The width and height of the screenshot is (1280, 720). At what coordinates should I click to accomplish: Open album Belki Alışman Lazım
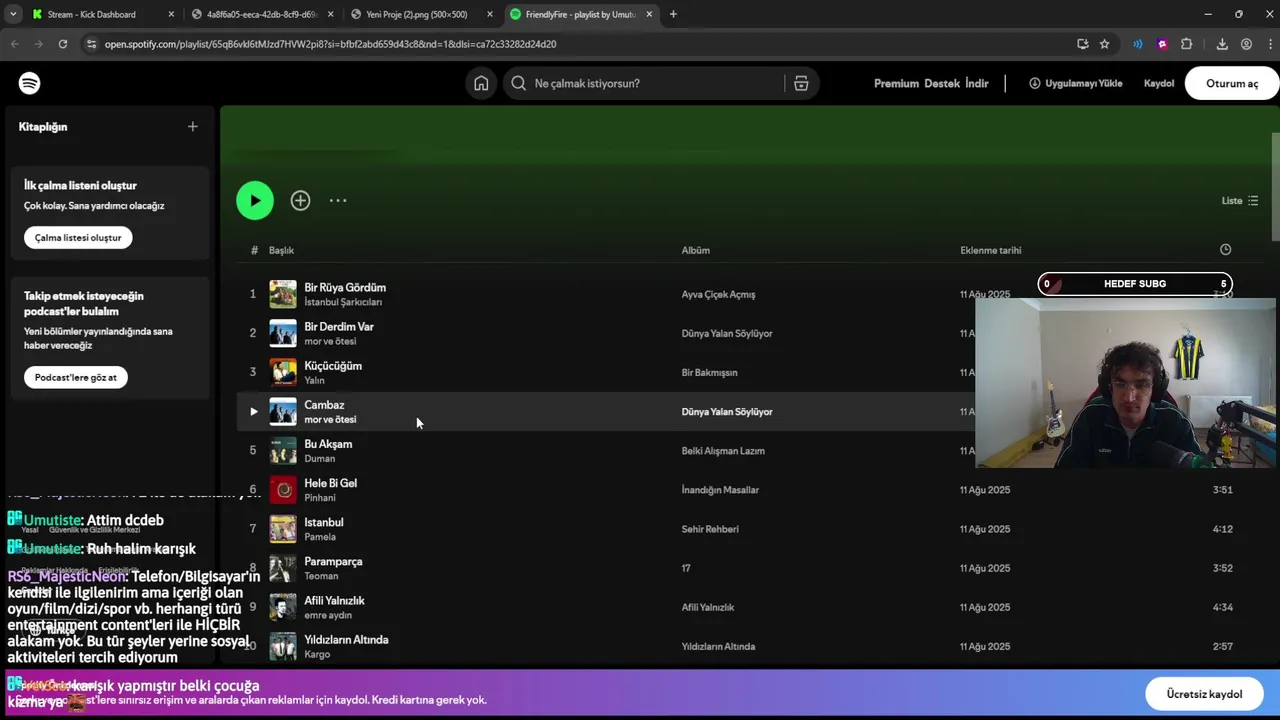point(723,450)
